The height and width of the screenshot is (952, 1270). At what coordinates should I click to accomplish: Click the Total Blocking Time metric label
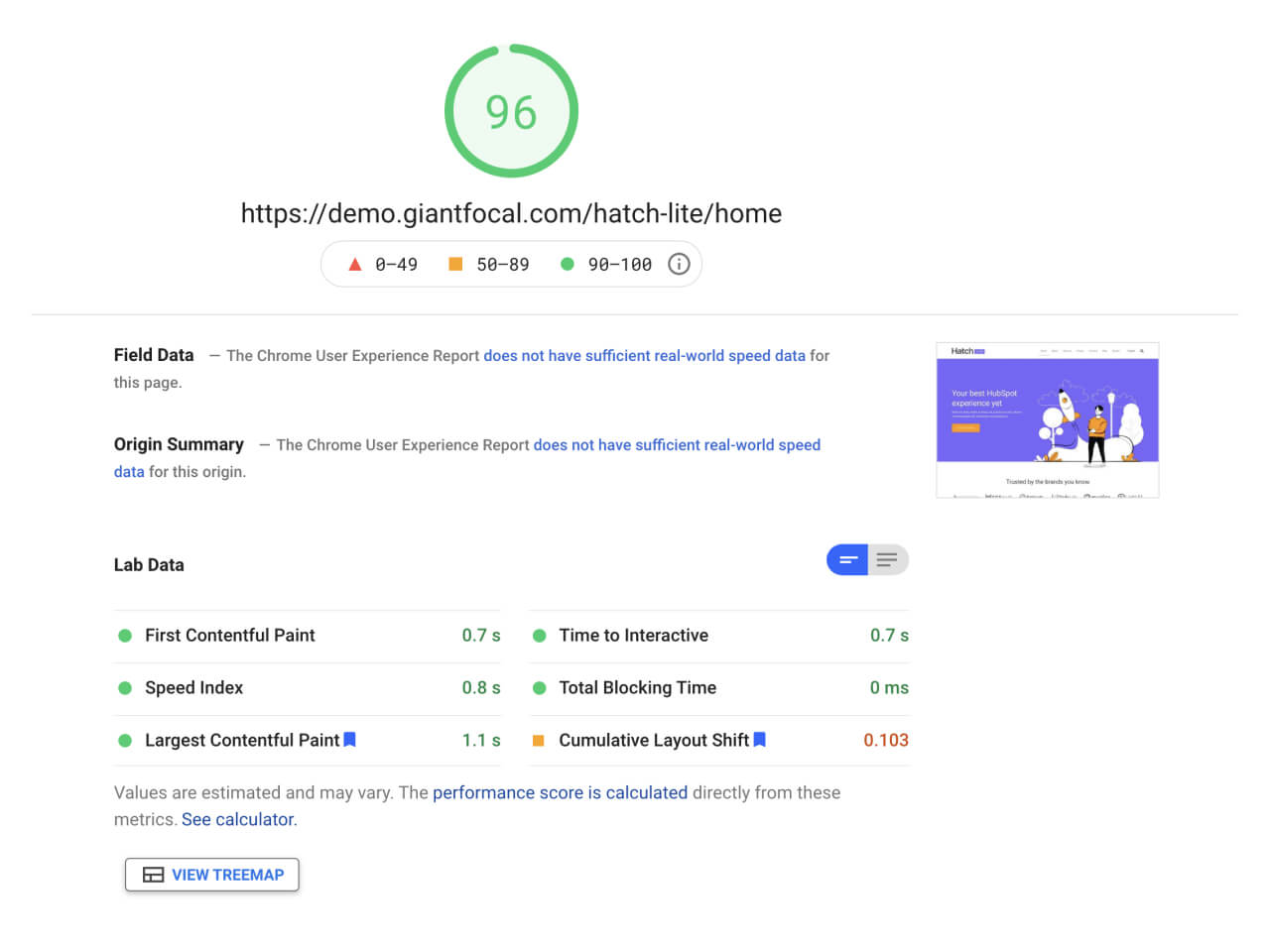[x=637, y=687]
